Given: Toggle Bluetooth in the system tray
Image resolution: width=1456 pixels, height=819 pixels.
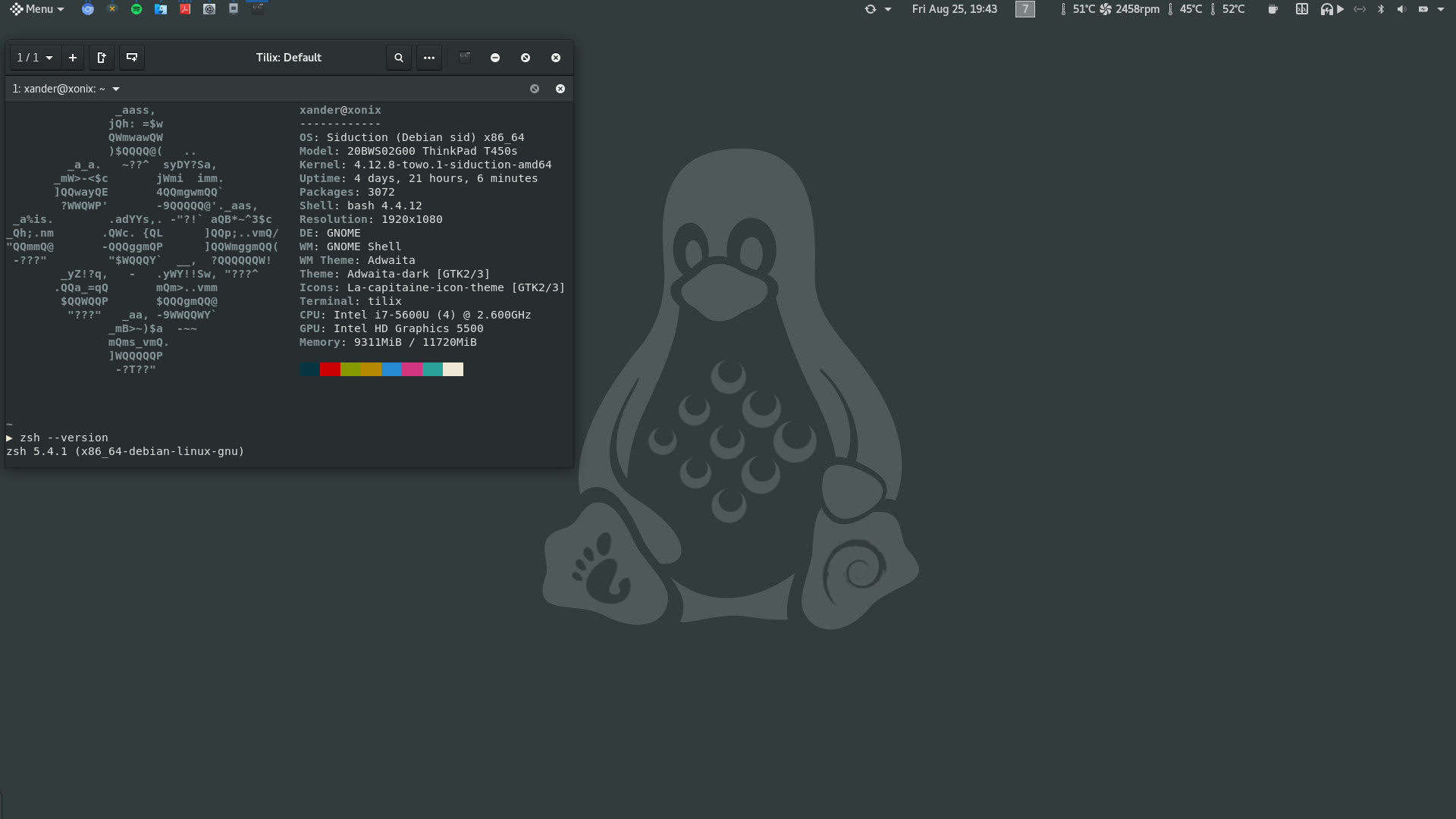Looking at the screenshot, I should point(1381,9).
